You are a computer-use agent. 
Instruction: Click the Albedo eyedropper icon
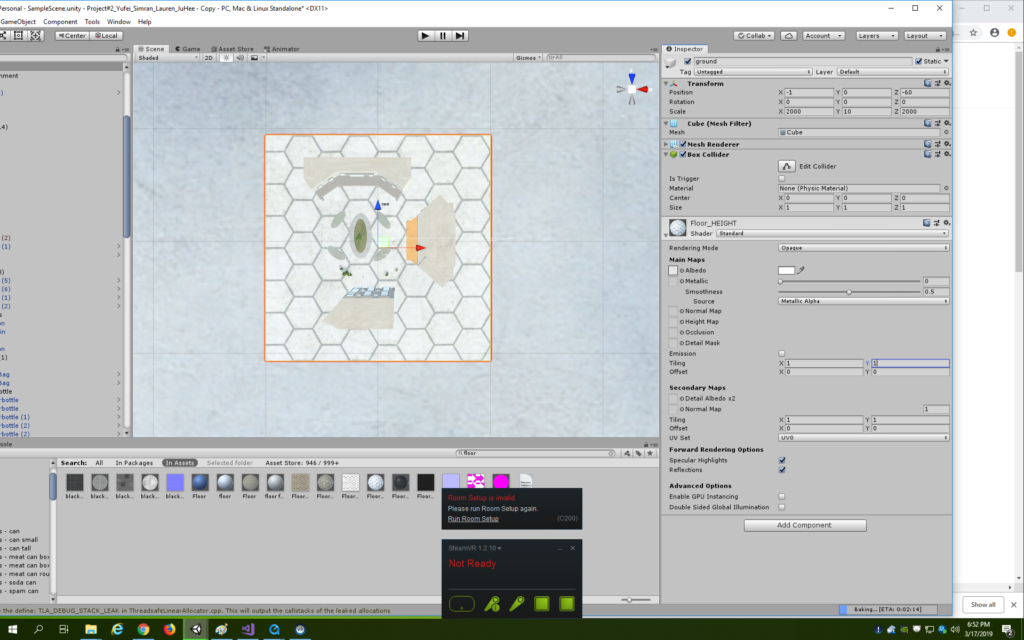tap(801, 270)
